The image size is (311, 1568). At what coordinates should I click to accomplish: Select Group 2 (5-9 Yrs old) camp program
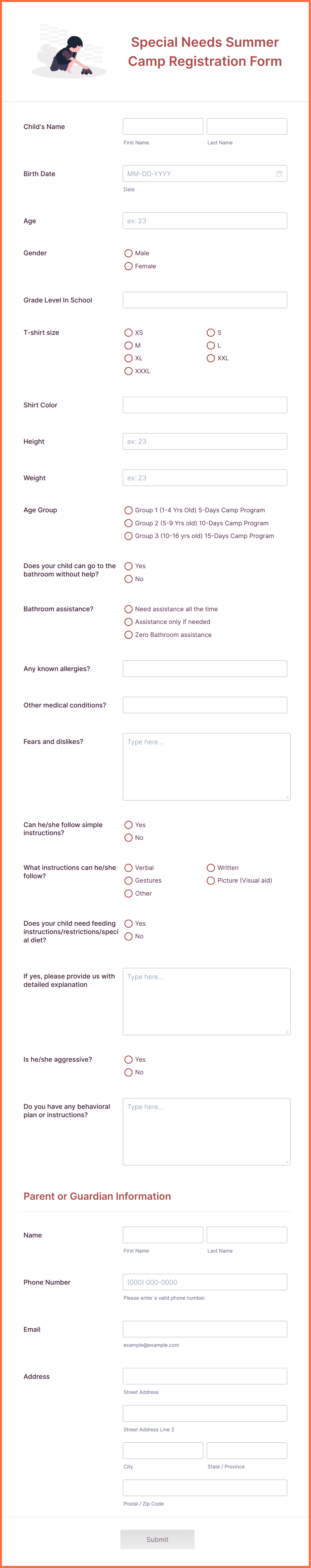tap(128, 523)
